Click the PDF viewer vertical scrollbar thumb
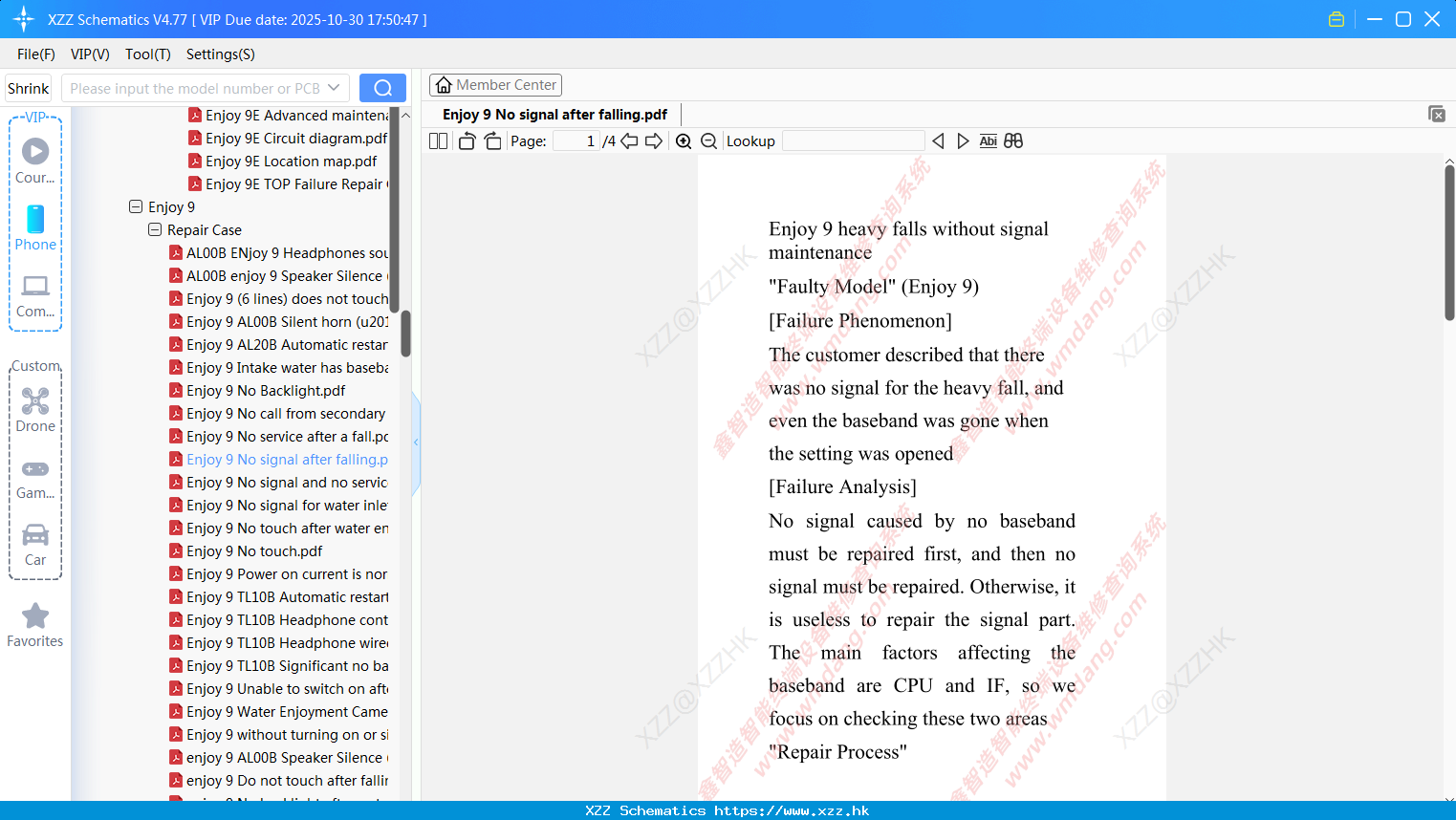1456x820 pixels. pos(1449,243)
